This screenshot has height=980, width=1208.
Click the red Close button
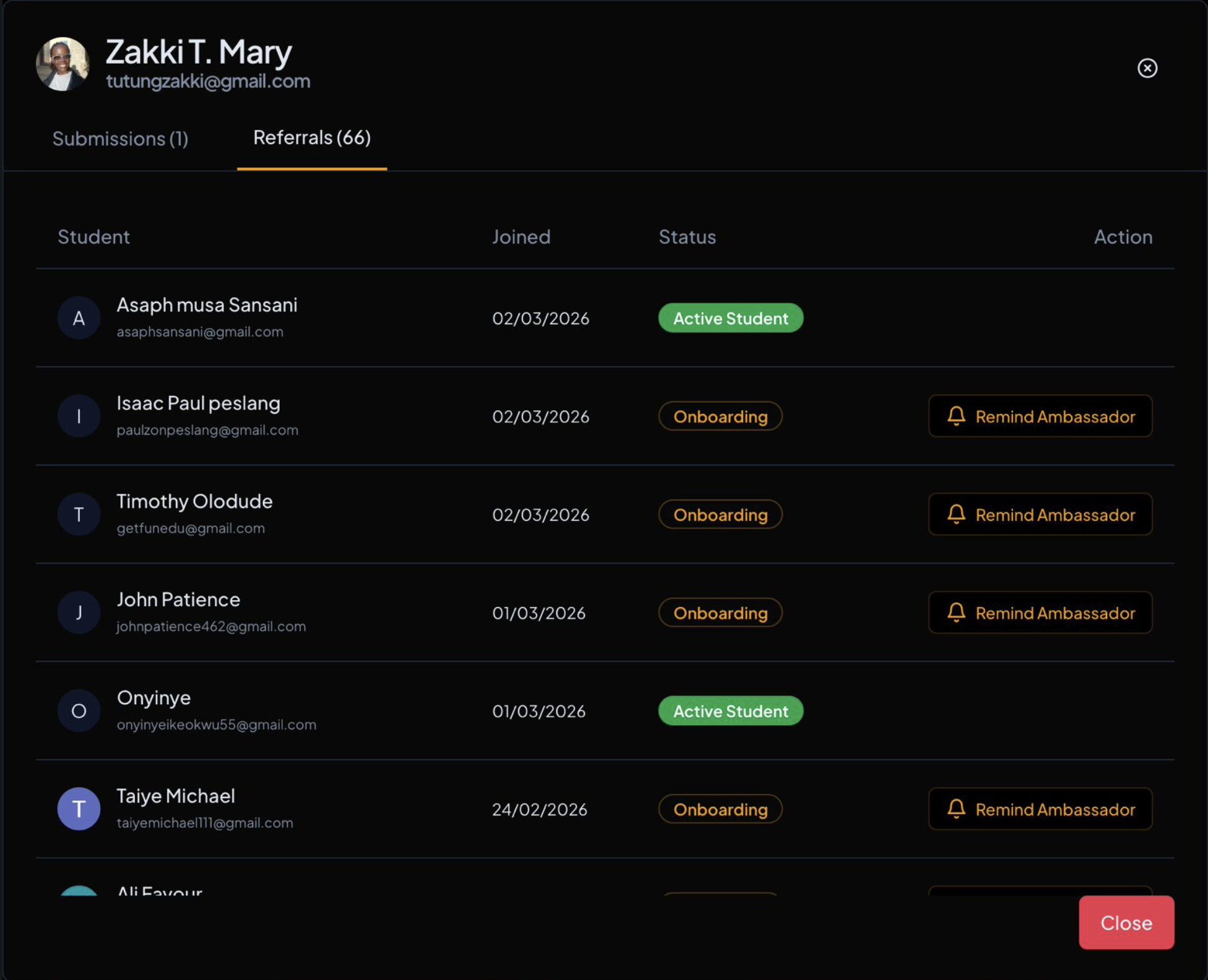coord(1126,922)
